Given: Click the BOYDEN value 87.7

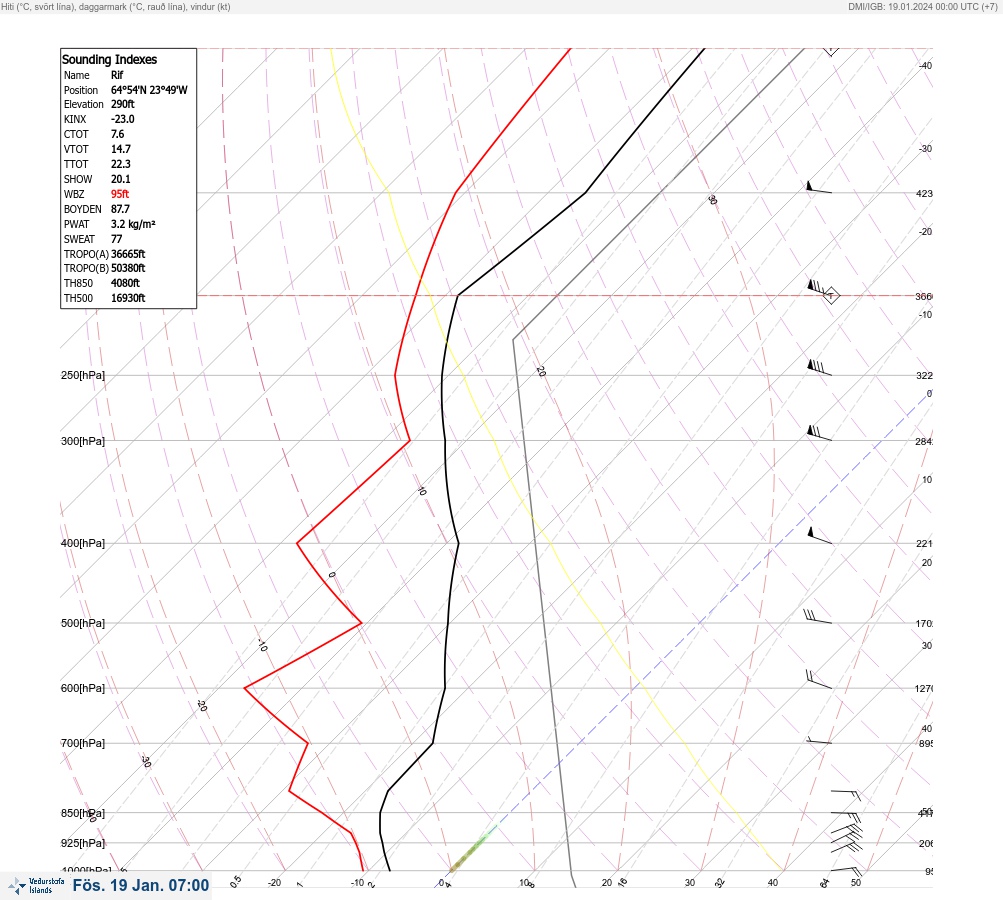Looking at the screenshot, I should point(120,209).
